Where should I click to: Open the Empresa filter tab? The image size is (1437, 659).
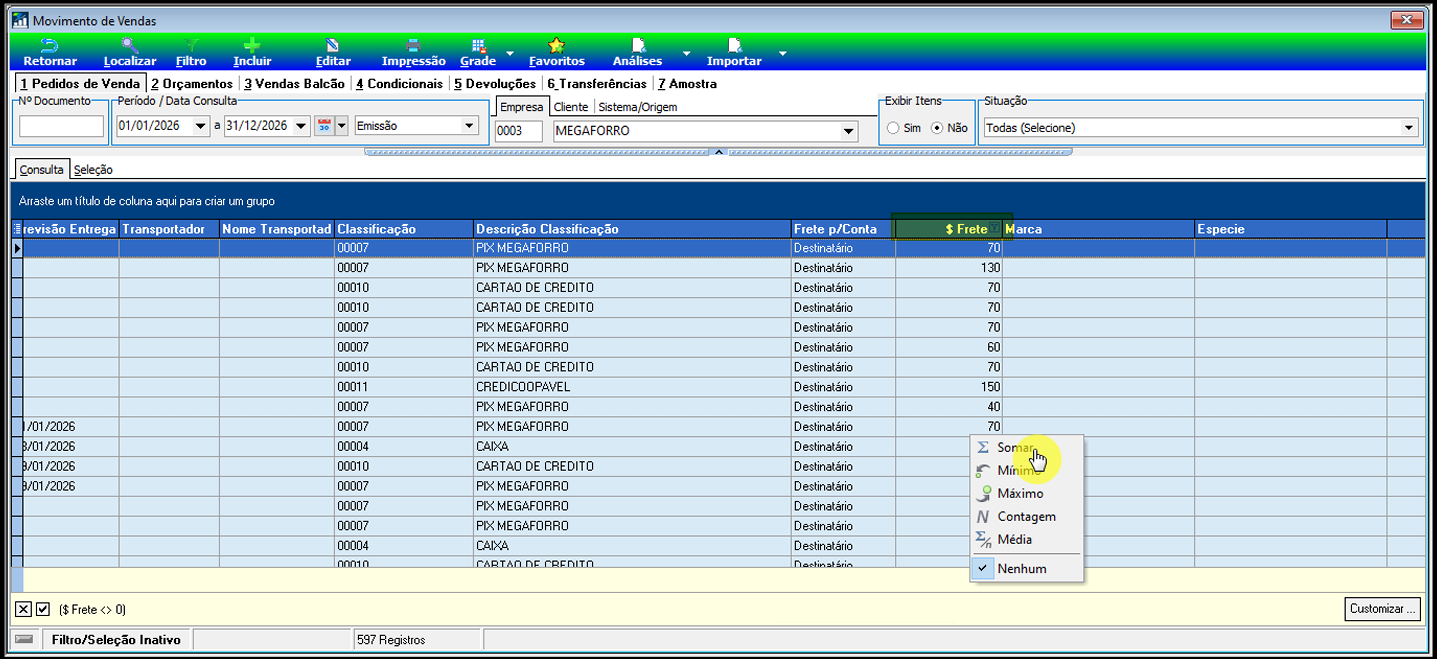coord(521,107)
